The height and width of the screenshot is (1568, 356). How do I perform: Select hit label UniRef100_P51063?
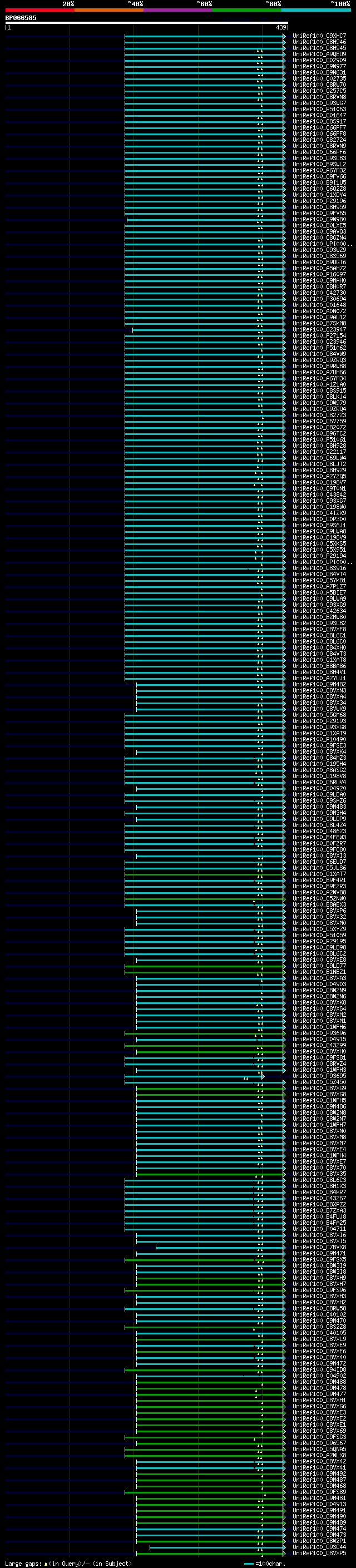tap(319, 109)
